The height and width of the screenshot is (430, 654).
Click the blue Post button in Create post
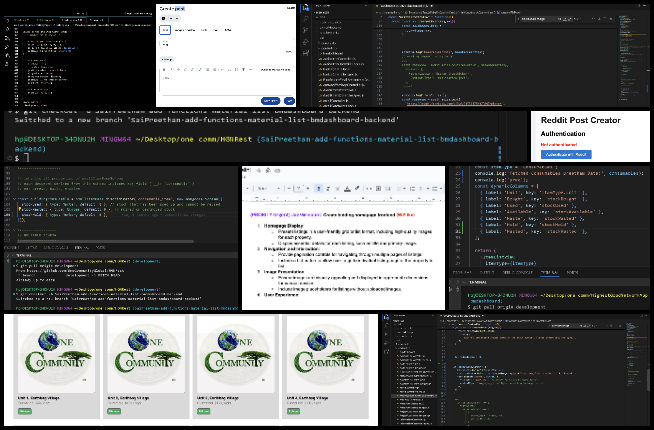[289, 101]
